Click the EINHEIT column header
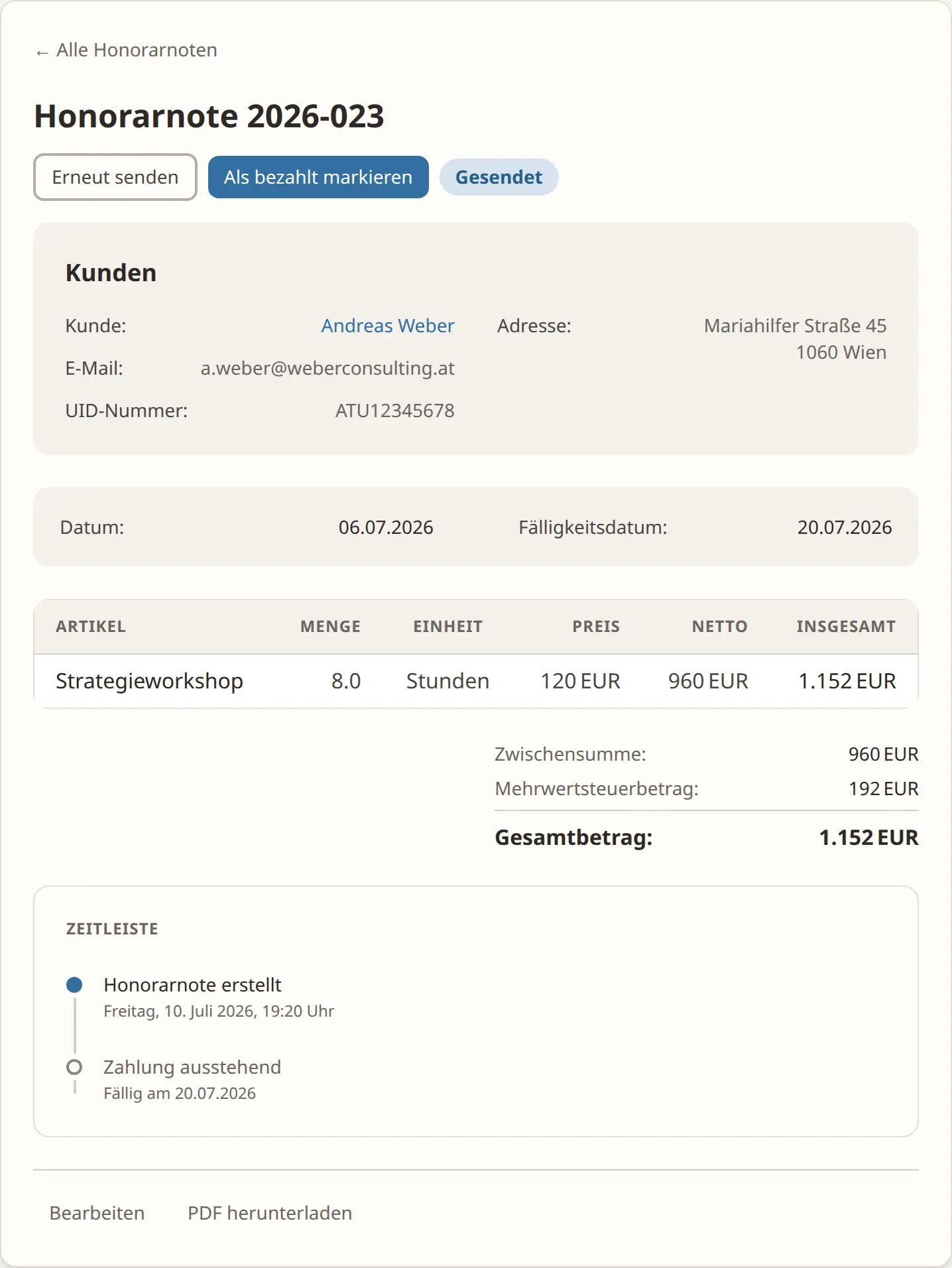 tap(447, 627)
